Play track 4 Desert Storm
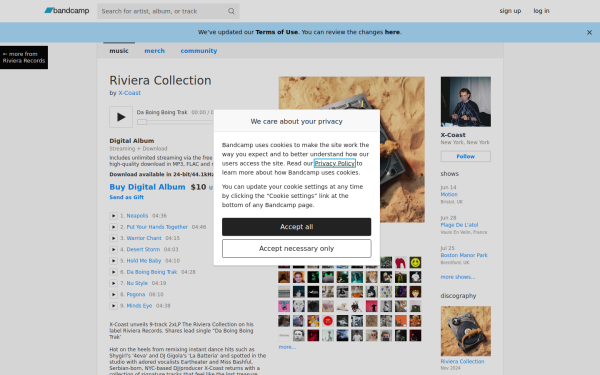This screenshot has height=375, width=600. (x=113, y=249)
